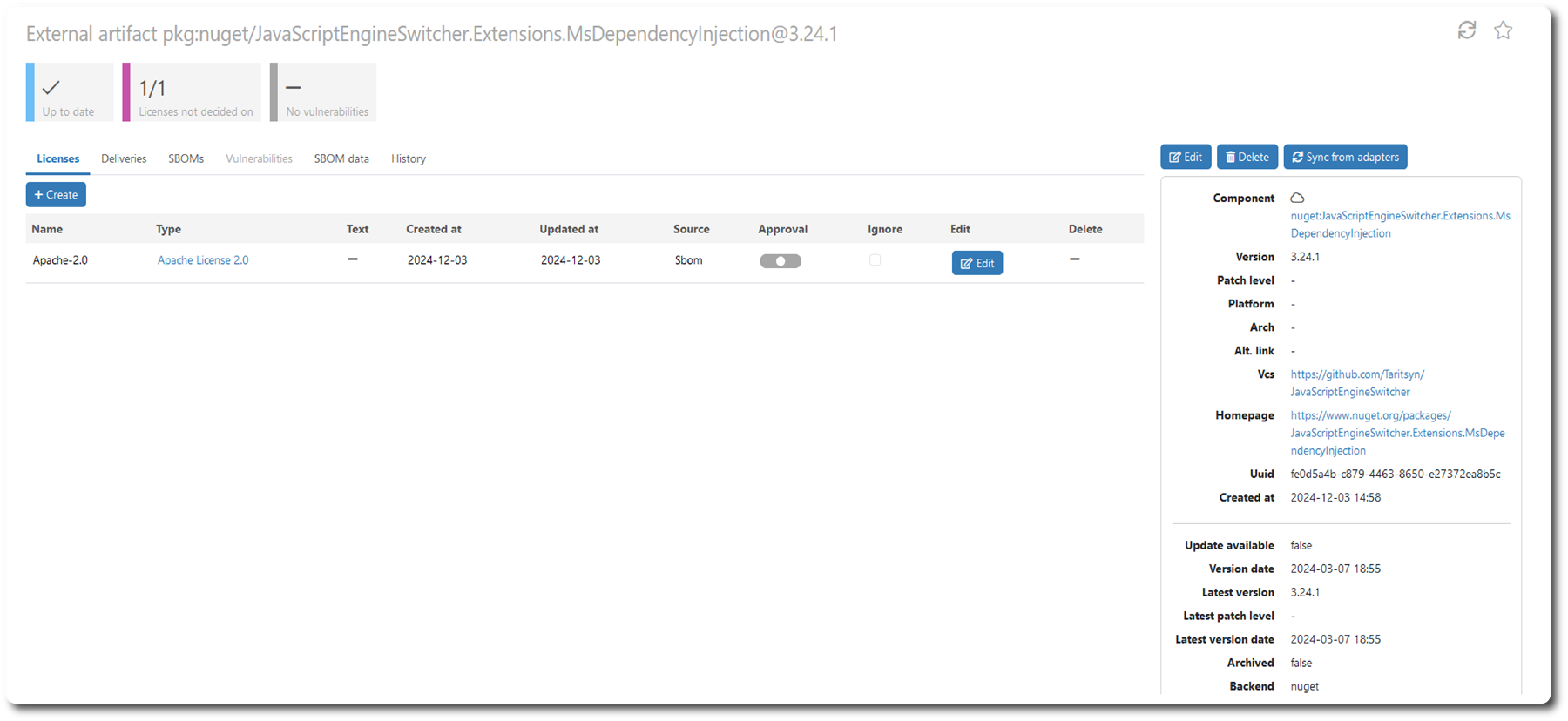1568x721 pixels.
Task: Click the Version value 3.24.1
Action: point(1305,257)
